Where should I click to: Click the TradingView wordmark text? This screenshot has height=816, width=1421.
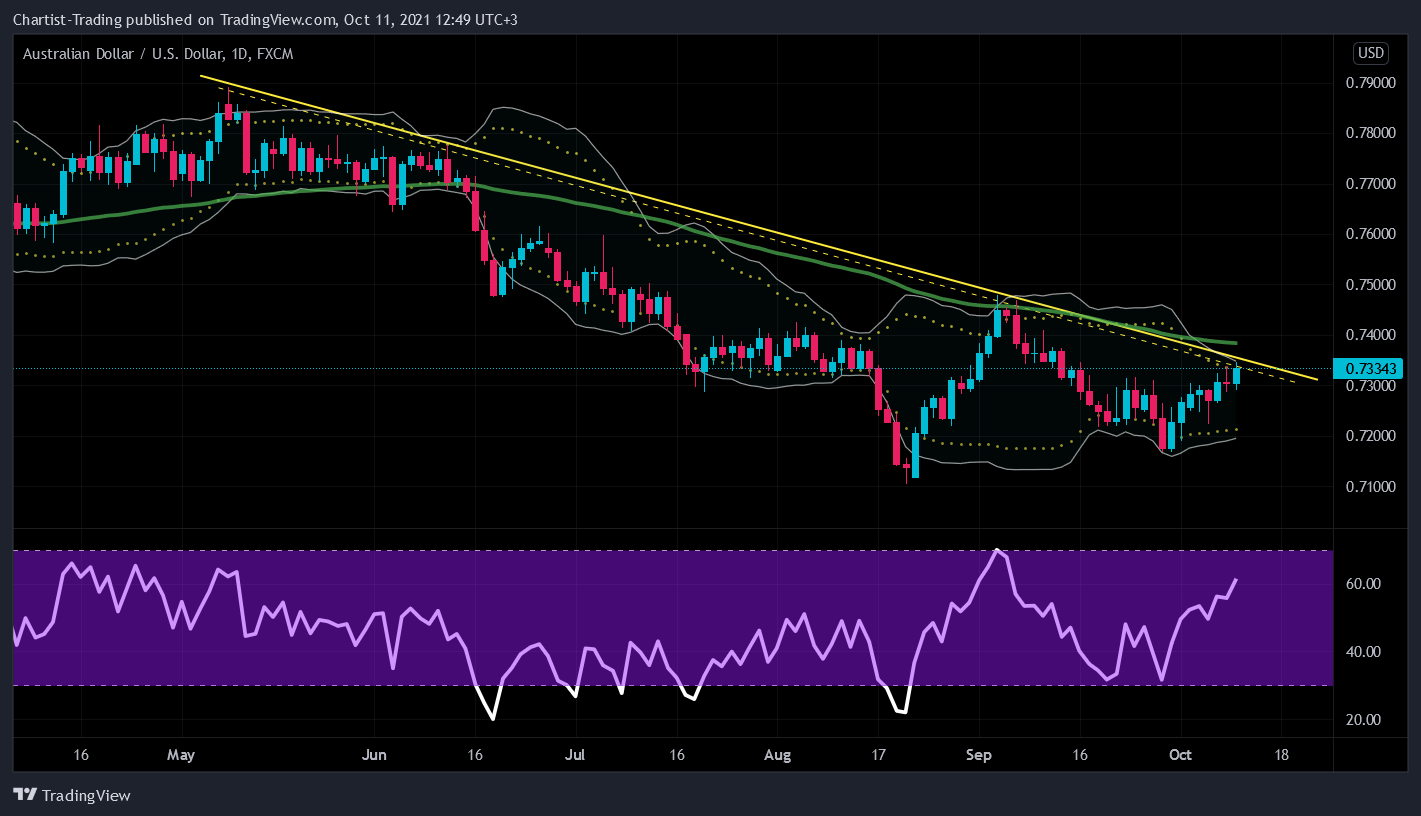(87, 796)
